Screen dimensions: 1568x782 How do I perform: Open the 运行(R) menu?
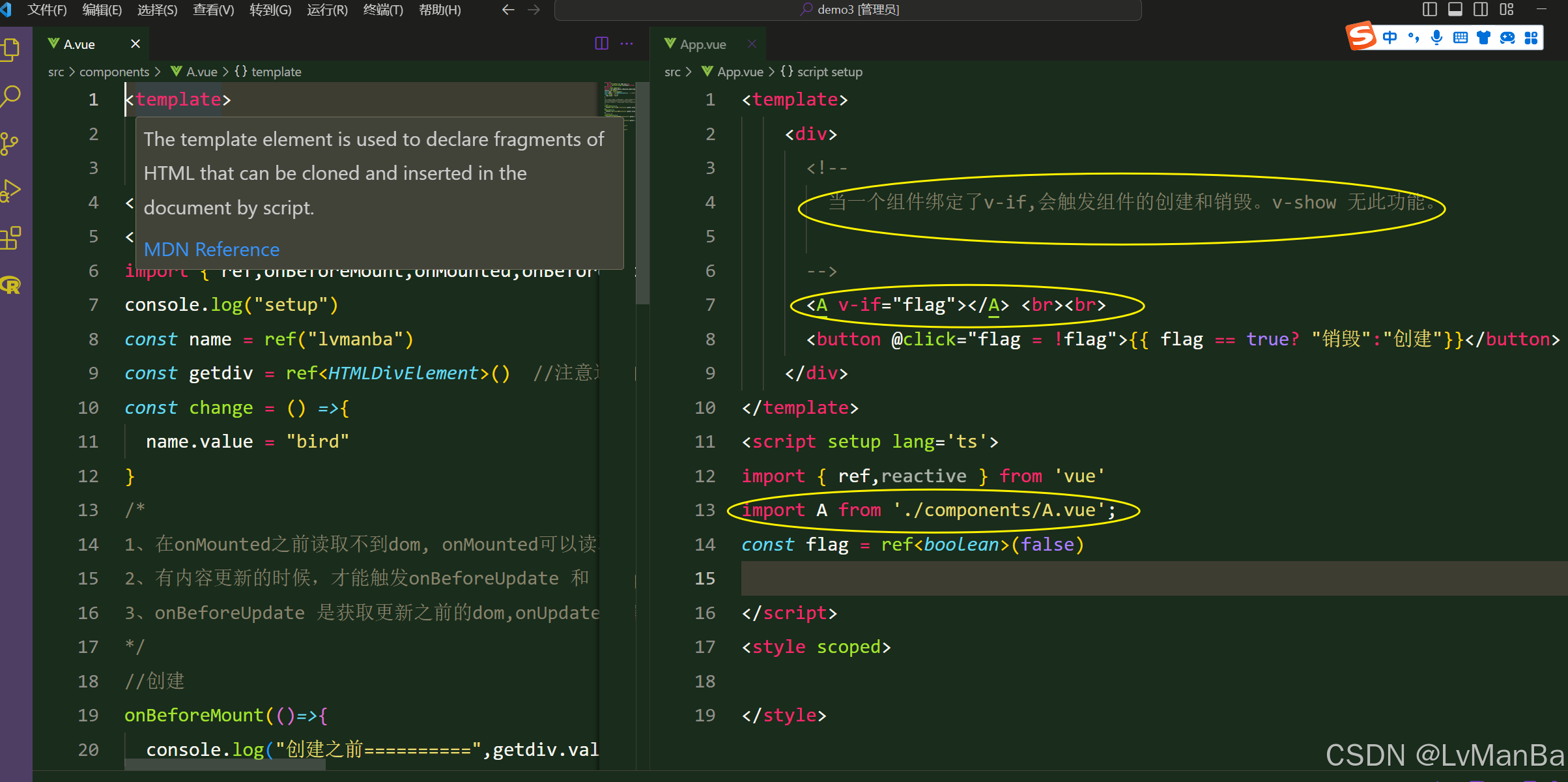(327, 10)
